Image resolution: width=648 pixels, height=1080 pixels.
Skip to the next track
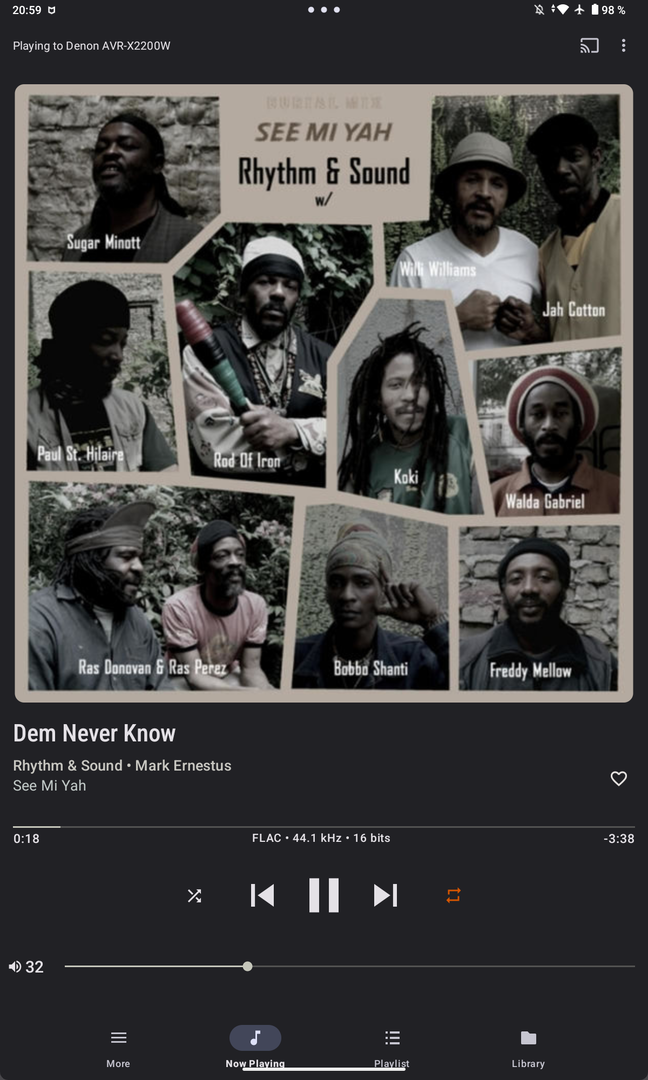(x=385, y=895)
